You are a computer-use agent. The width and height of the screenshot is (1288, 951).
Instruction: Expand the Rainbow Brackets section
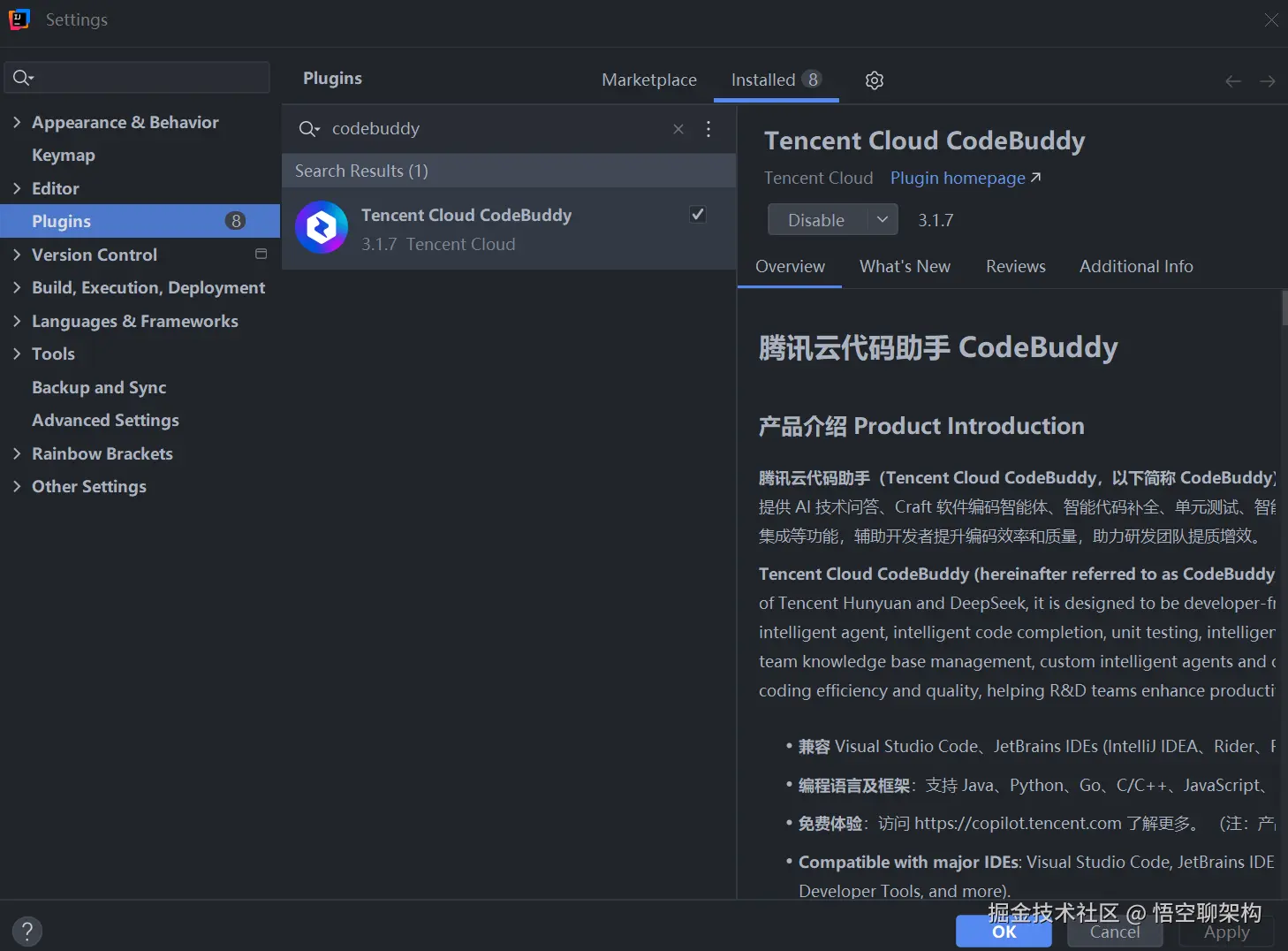[x=17, y=453]
